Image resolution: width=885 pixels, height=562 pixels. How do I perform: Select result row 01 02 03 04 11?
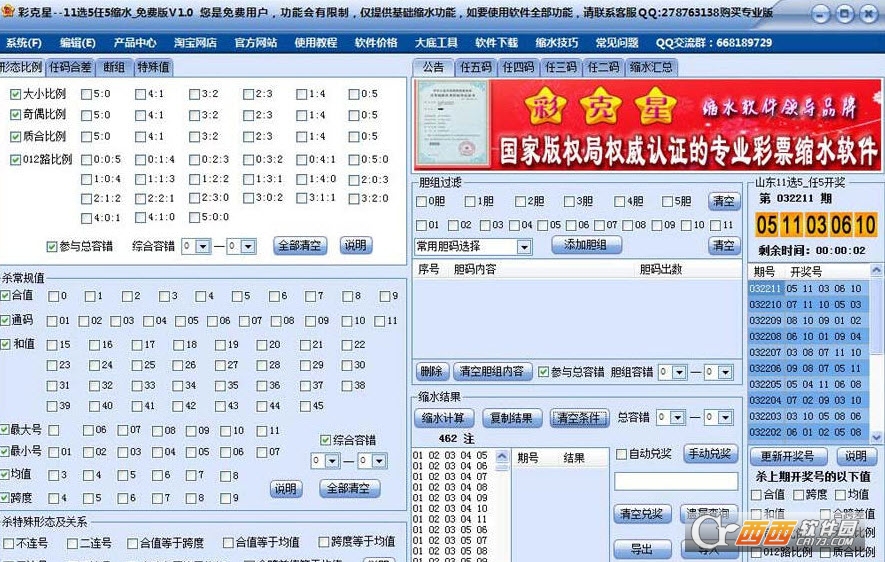[450, 519]
